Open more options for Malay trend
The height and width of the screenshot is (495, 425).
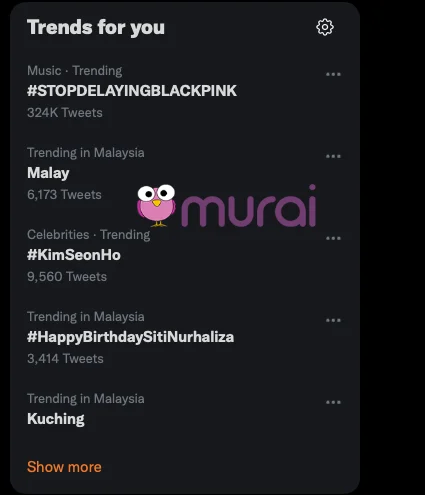pos(333,156)
